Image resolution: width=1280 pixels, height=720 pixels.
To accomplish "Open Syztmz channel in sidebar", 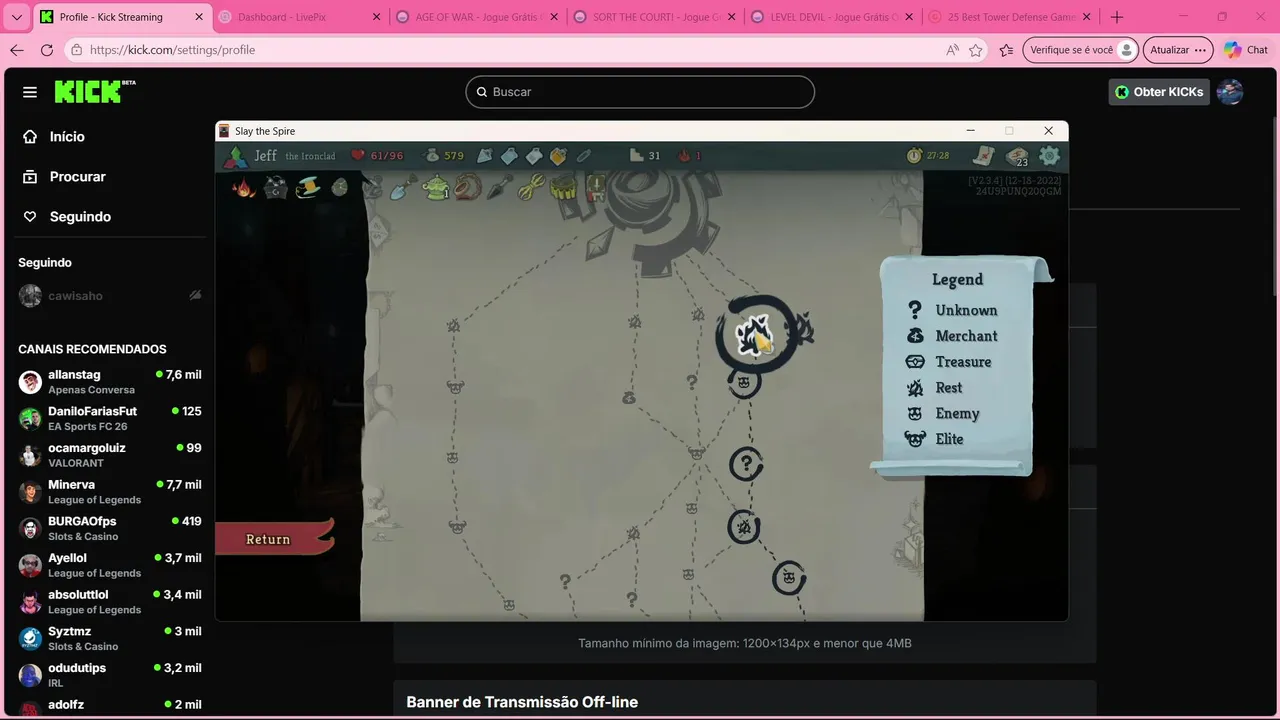I will (x=109, y=638).
